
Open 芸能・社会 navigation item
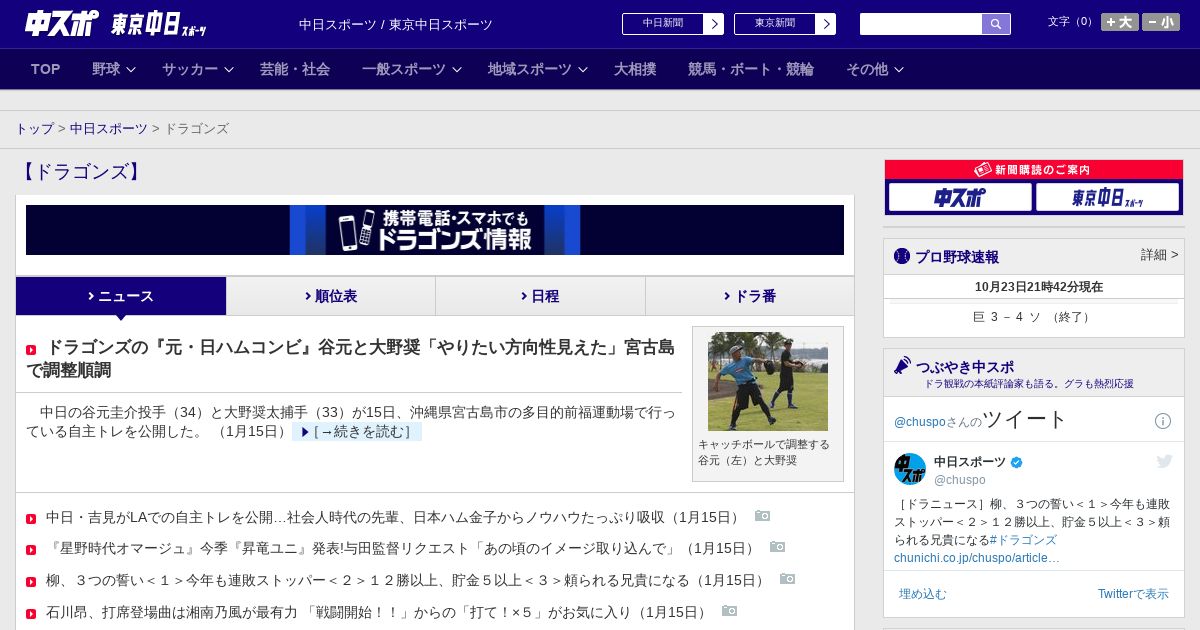[295, 69]
